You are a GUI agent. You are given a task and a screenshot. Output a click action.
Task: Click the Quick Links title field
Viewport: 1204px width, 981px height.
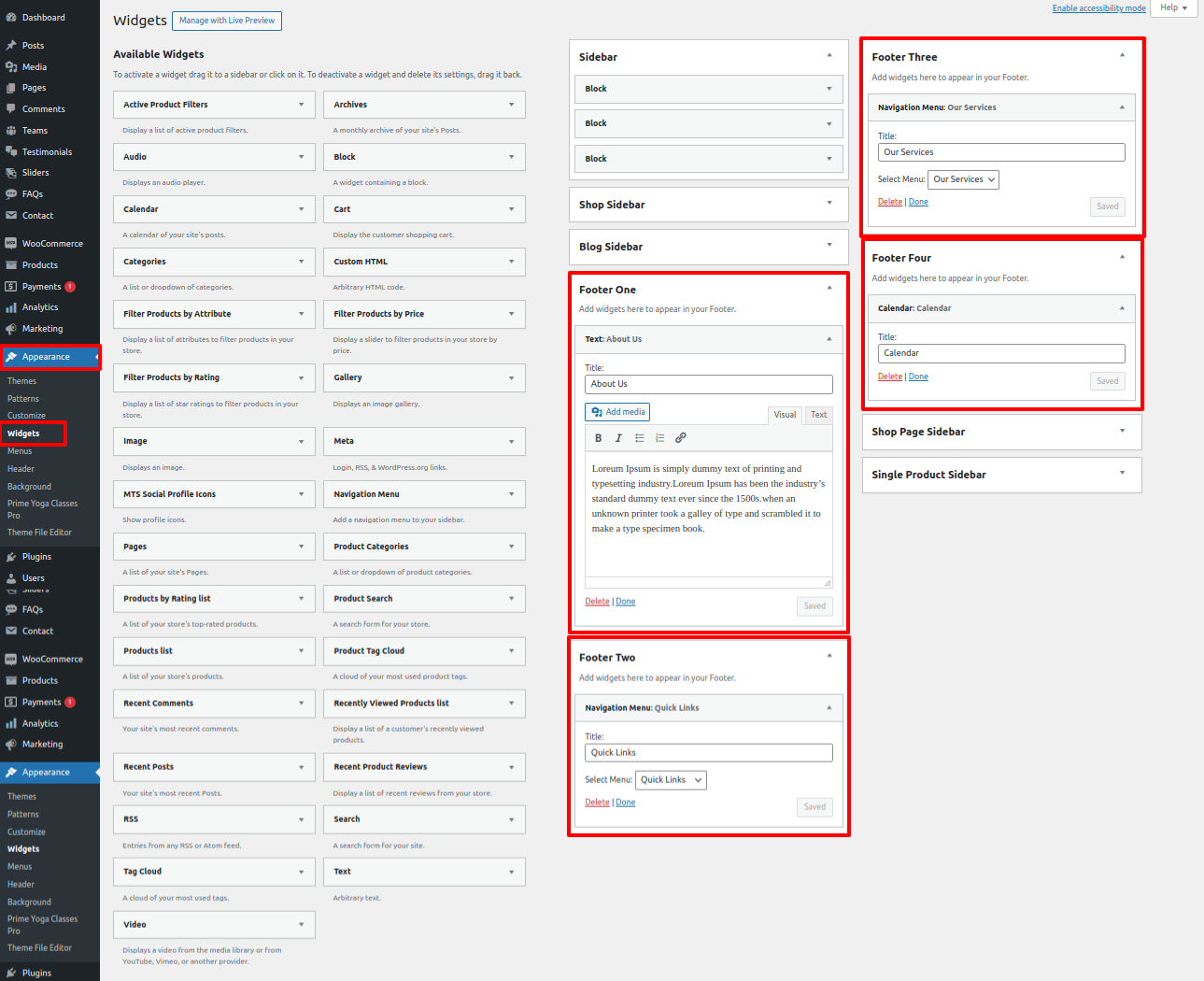709,753
